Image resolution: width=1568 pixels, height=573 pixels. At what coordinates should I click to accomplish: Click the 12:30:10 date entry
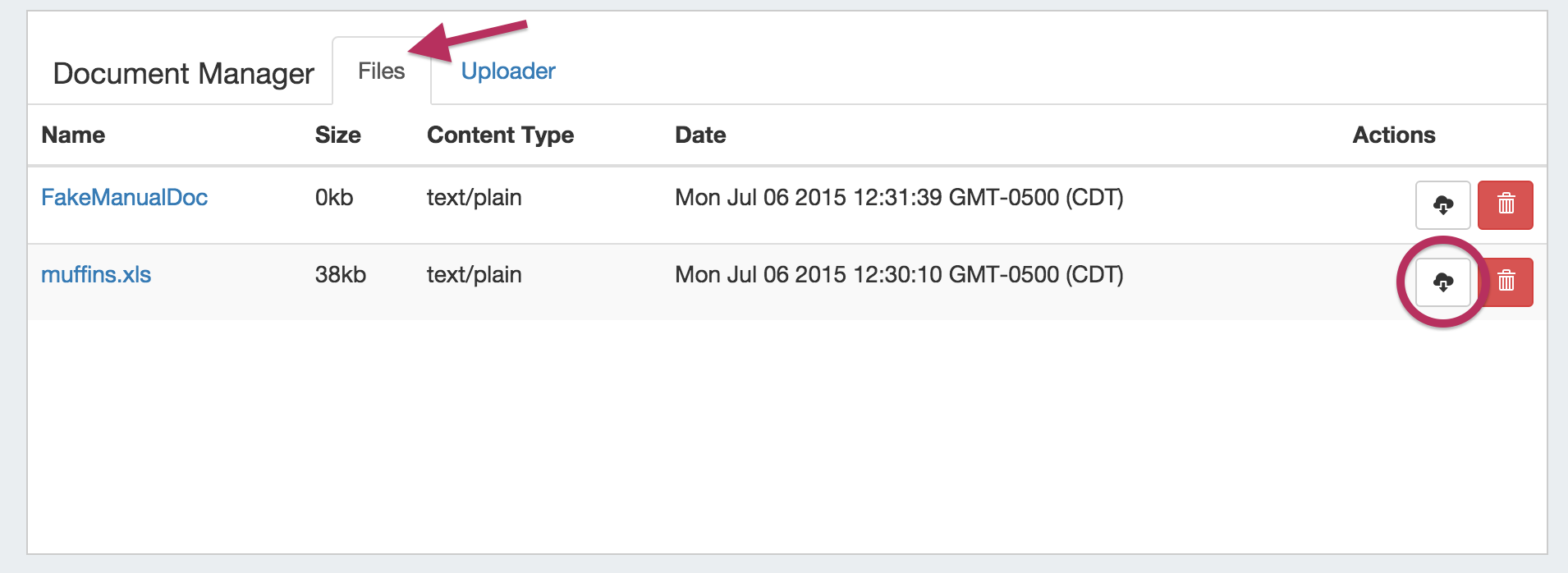(x=898, y=274)
